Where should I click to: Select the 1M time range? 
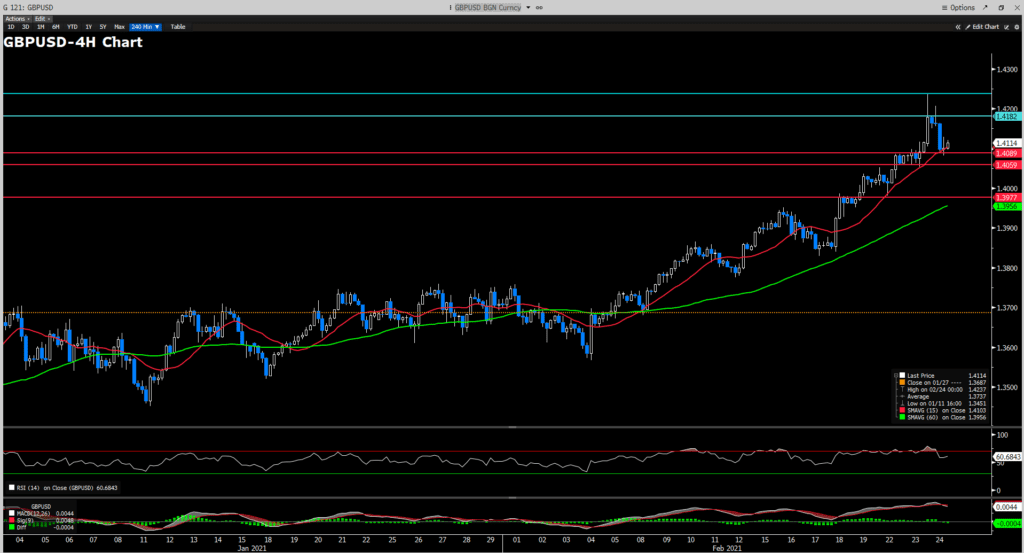40,27
